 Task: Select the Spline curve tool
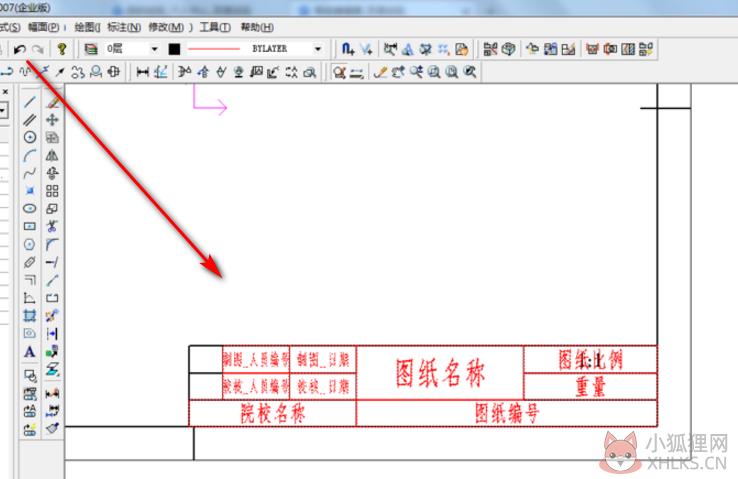pos(30,173)
